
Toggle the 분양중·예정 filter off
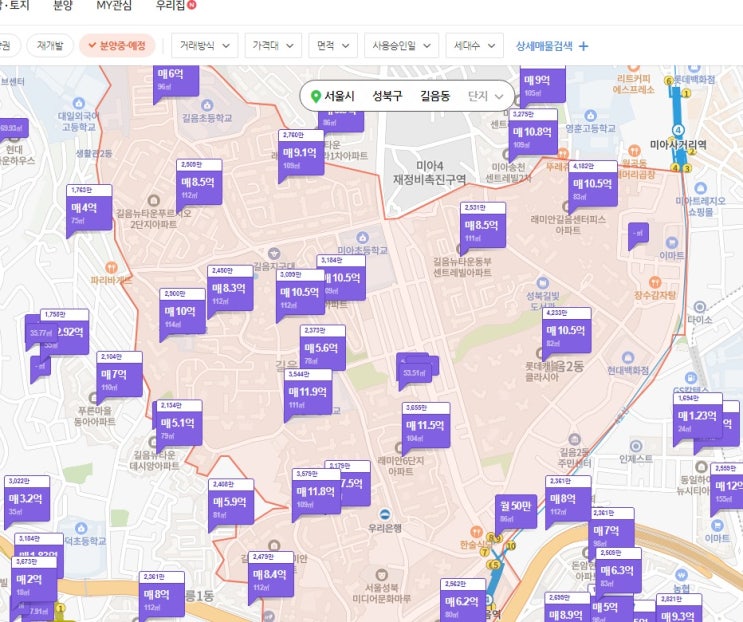point(117,45)
